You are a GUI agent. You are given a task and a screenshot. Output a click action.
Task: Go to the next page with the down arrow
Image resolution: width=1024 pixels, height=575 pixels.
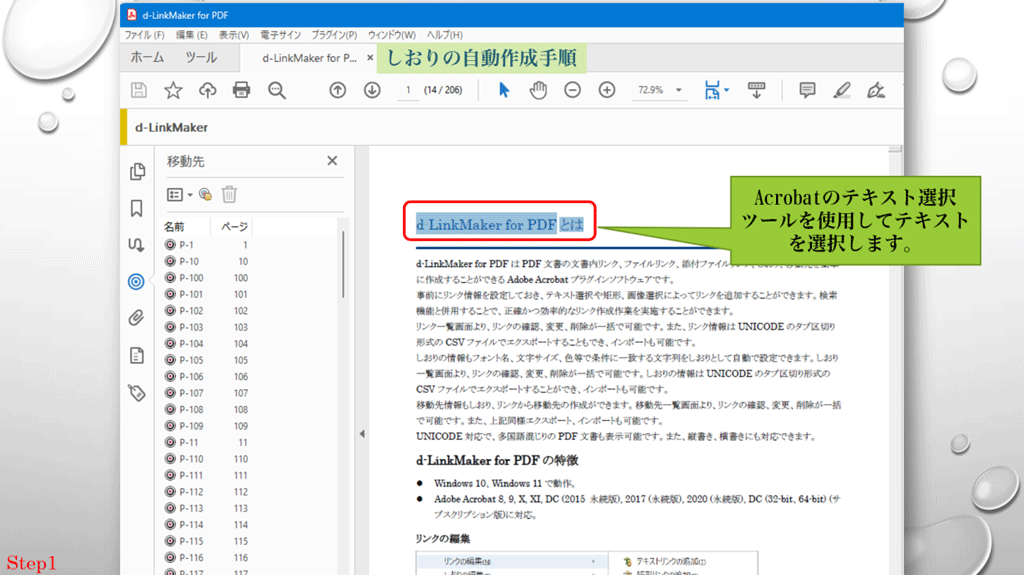[x=372, y=90]
